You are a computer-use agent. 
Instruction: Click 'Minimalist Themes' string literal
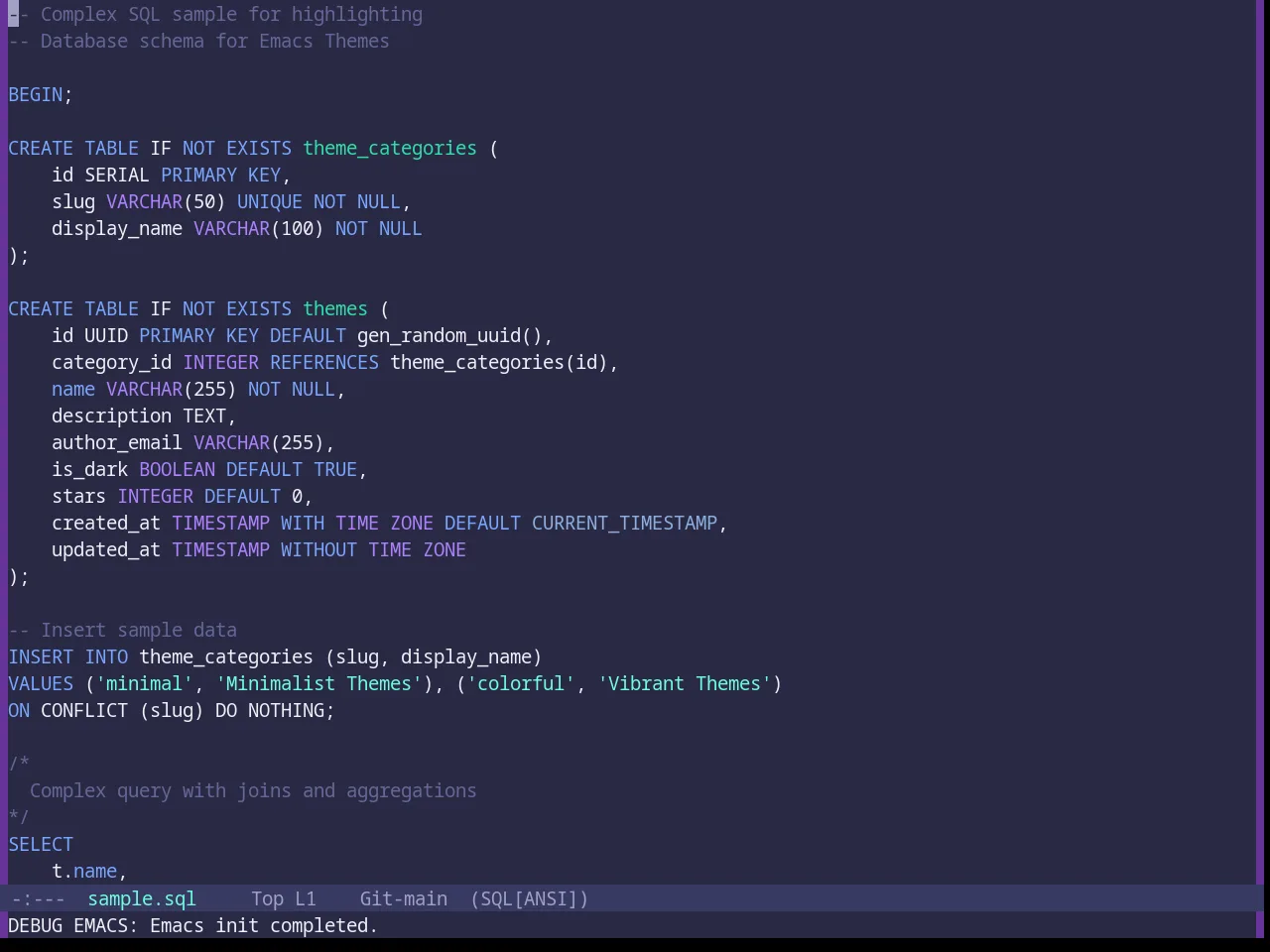[x=318, y=683]
